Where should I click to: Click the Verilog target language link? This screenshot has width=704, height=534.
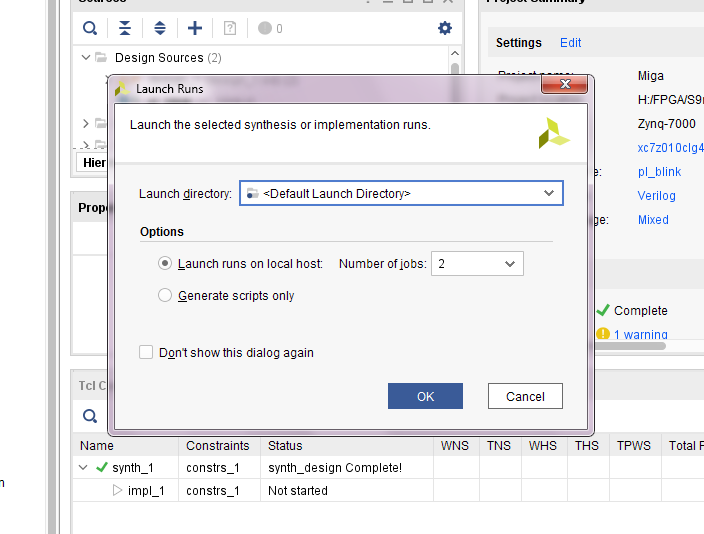click(x=656, y=196)
